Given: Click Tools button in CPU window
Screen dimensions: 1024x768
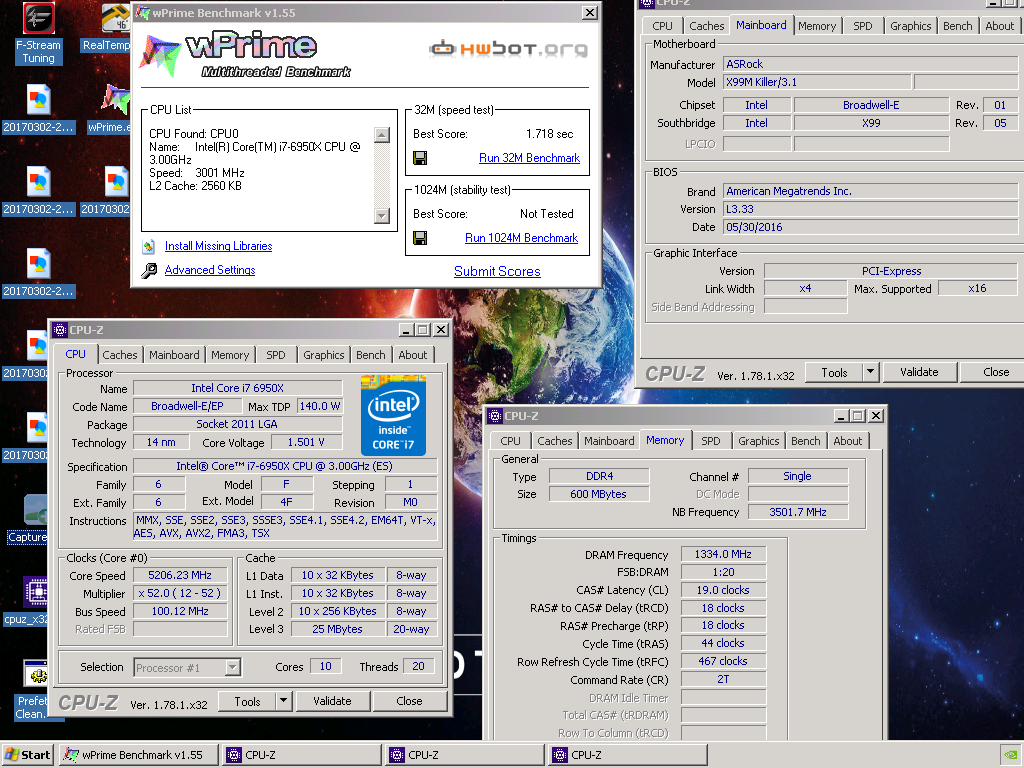Looking at the screenshot, I should point(248,701).
